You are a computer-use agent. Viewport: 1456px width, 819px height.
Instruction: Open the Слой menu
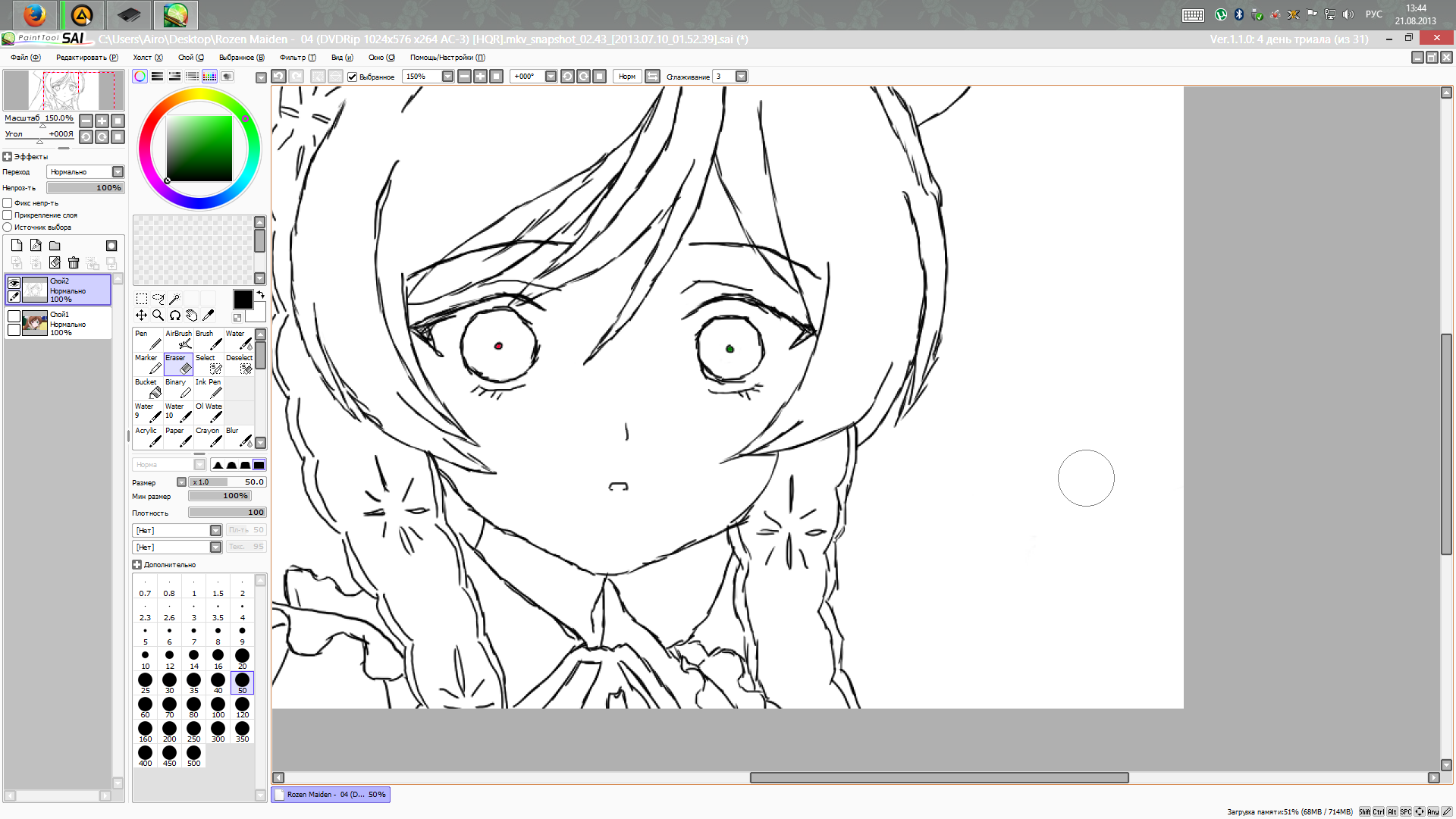coord(190,58)
